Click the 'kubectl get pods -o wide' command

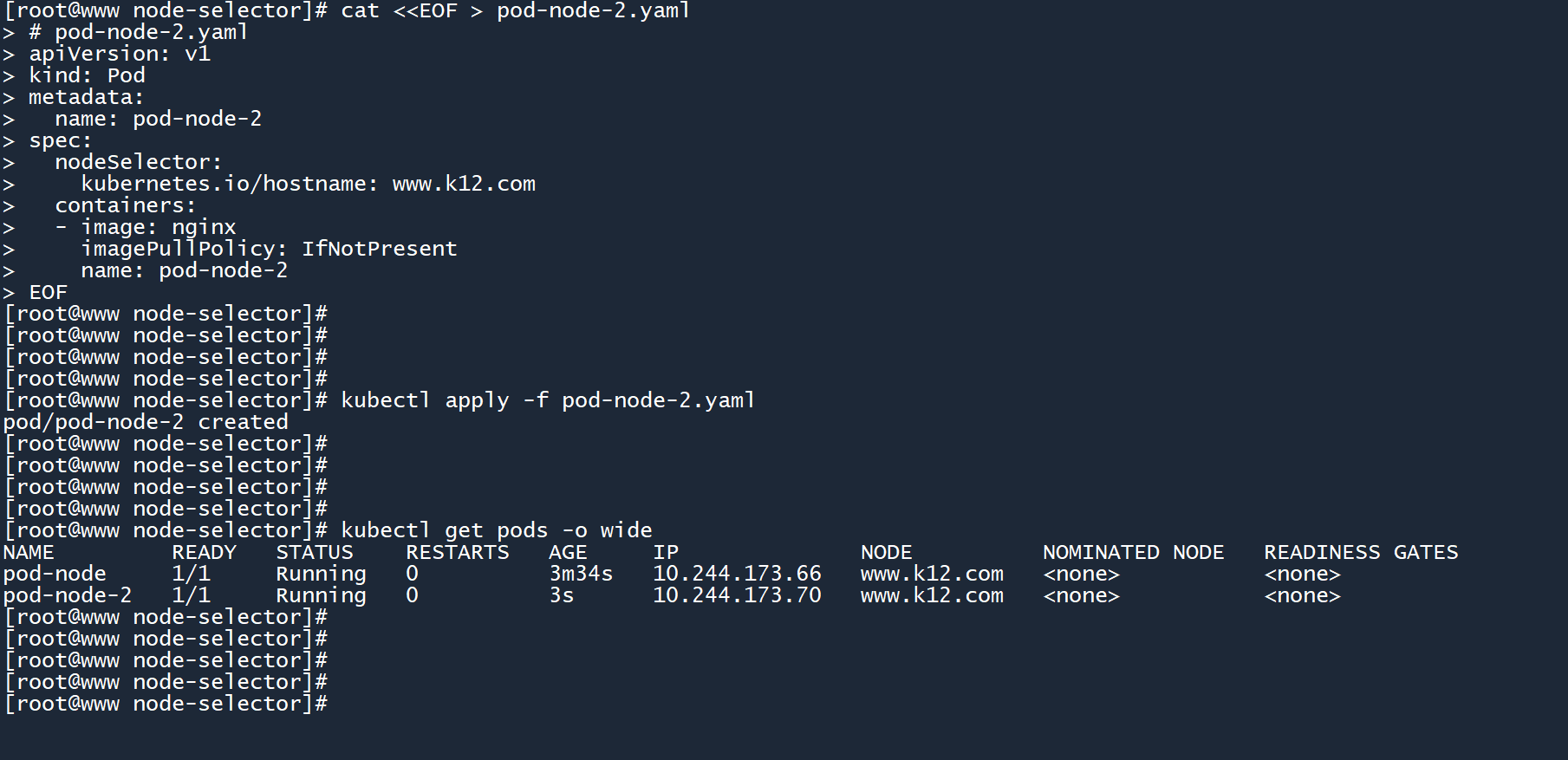(496, 530)
